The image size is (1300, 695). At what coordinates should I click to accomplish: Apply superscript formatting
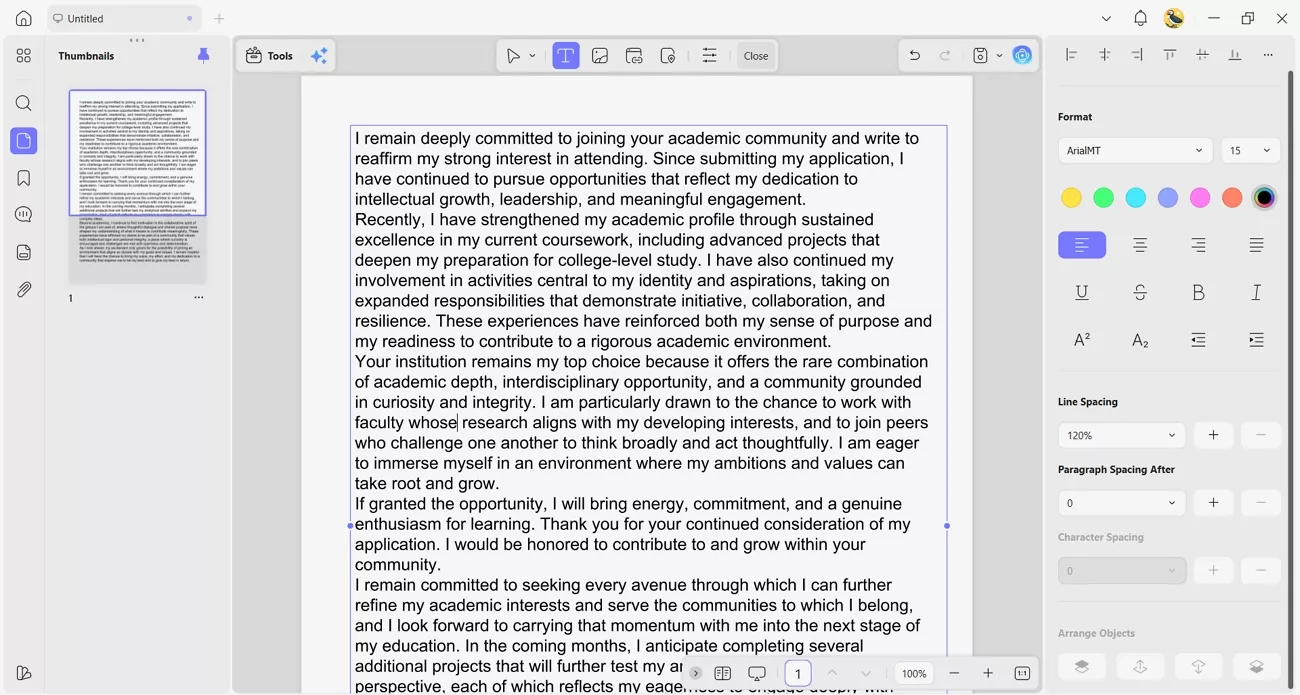1082,340
